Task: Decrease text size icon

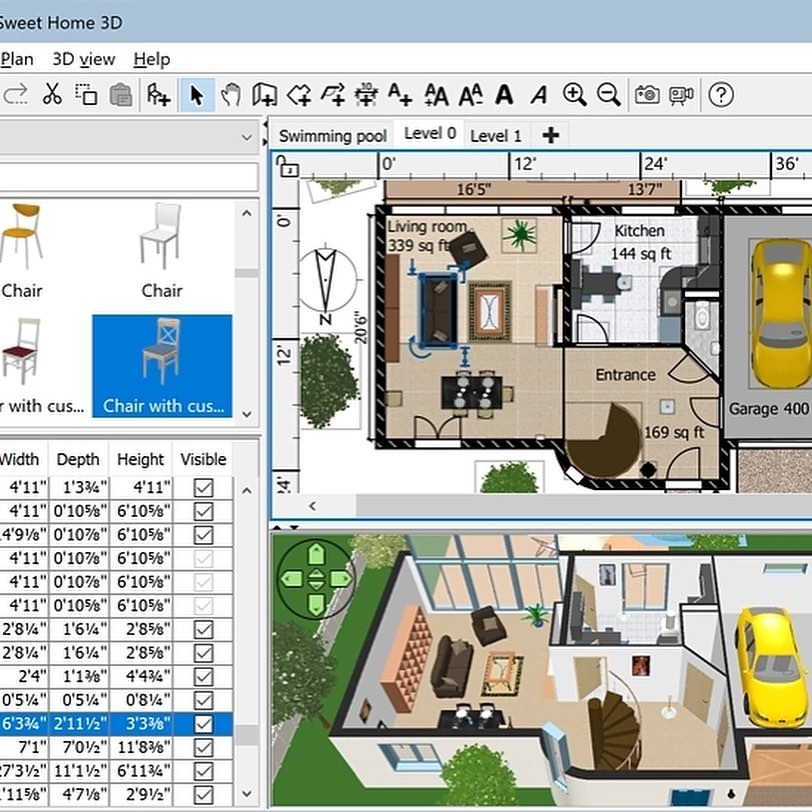Action: (x=471, y=95)
